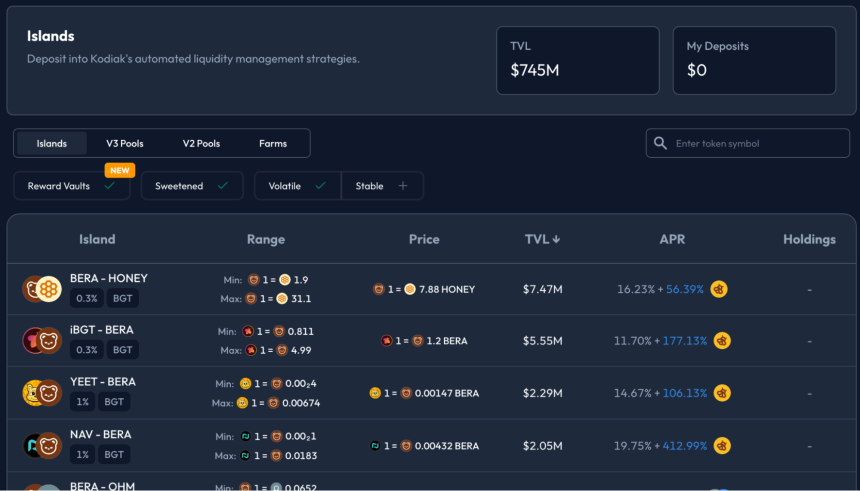Screen dimensions: 860x491
Task: Click the $7.47M TVL value
Action: [x=542, y=289]
